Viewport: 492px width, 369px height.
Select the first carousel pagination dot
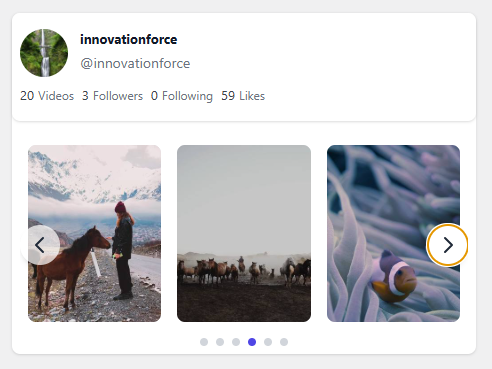pos(204,342)
